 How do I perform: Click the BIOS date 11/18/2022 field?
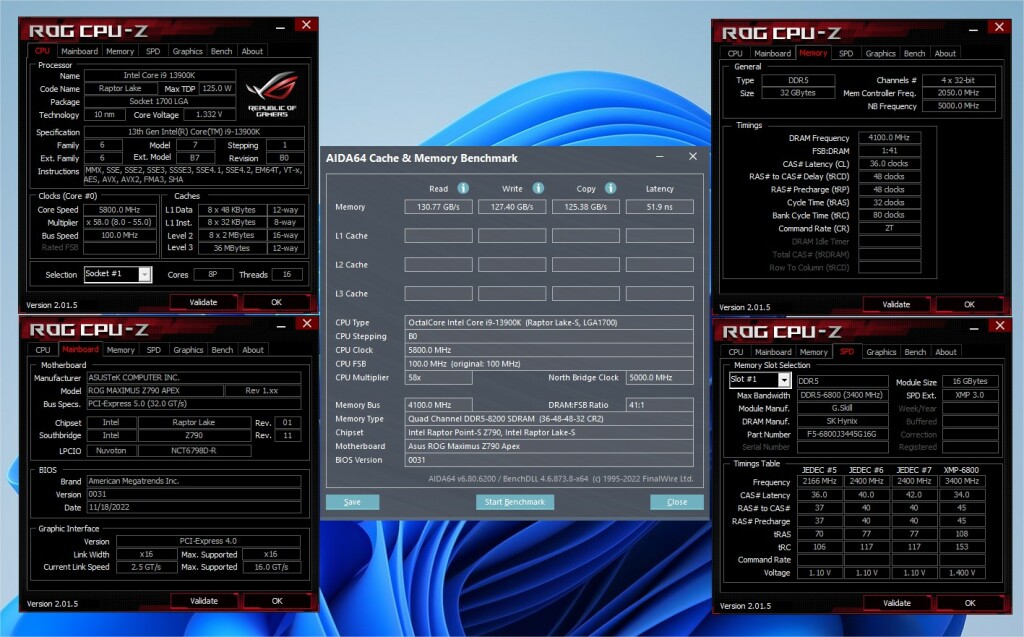[193, 507]
